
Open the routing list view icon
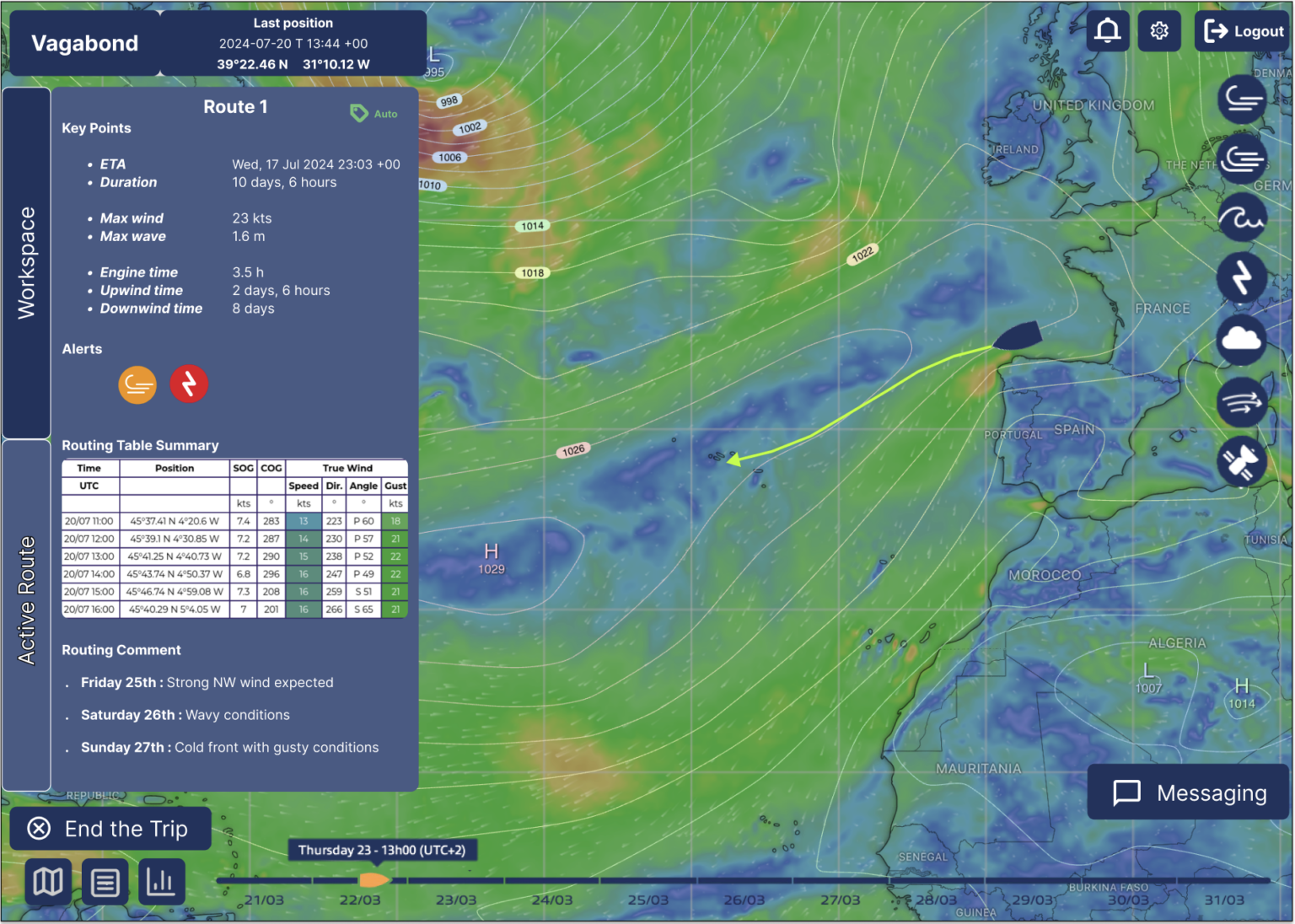click(105, 881)
